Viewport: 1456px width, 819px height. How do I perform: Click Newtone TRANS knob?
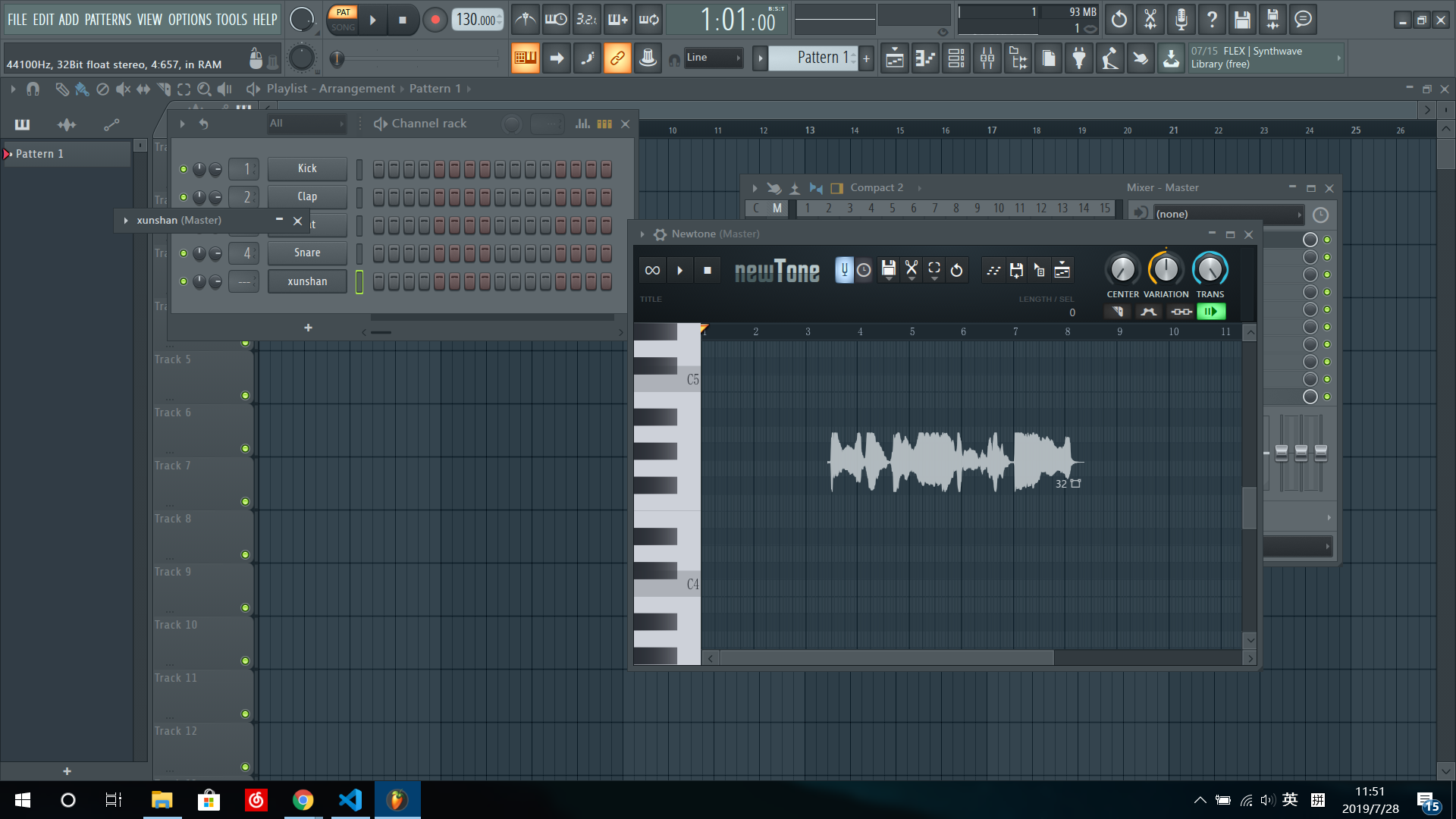point(1210,268)
